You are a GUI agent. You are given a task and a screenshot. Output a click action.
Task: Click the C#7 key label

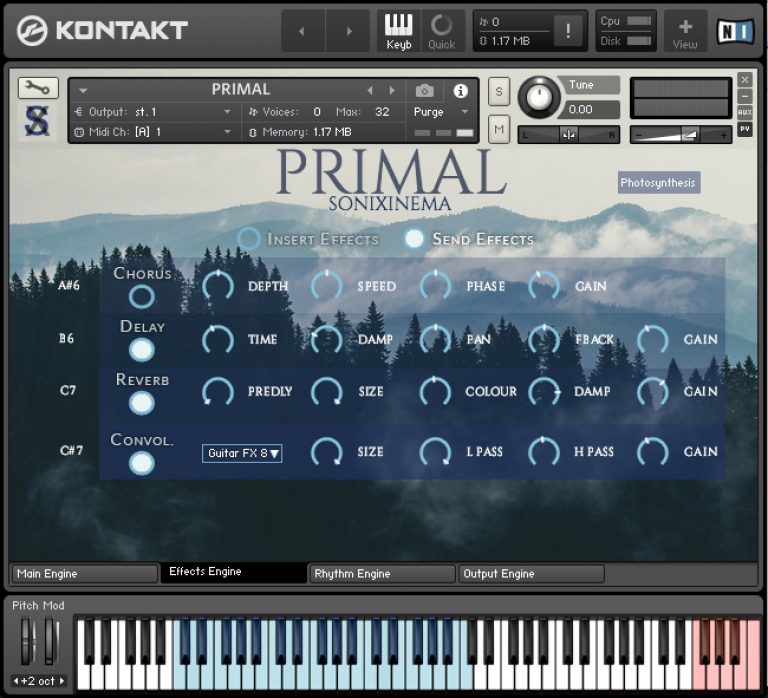(72, 450)
